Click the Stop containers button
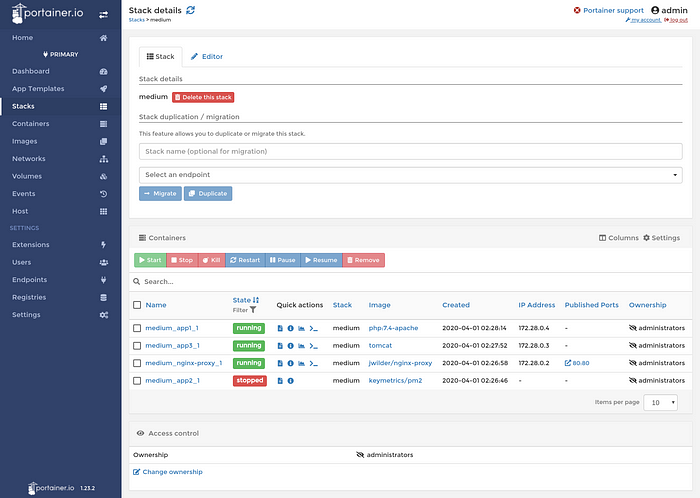The width and height of the screenshot is (700, 498). pyautogui.click(x=182, y=260)
